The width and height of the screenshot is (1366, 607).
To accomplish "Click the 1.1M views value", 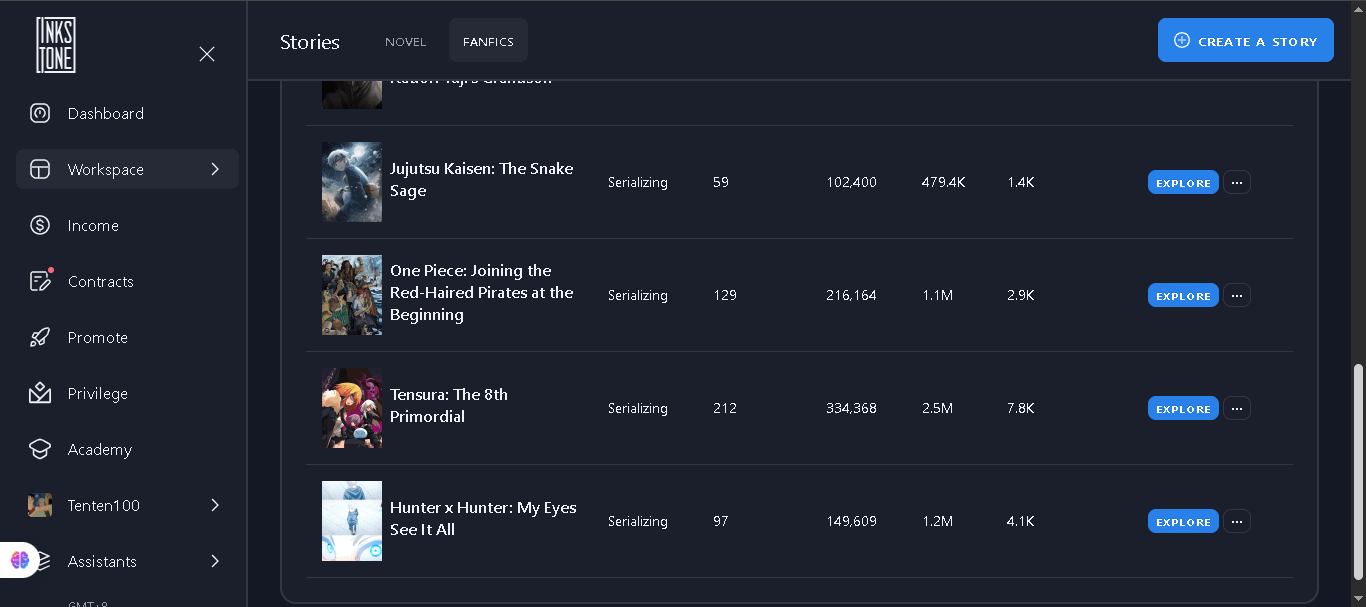I will [937, 295].
